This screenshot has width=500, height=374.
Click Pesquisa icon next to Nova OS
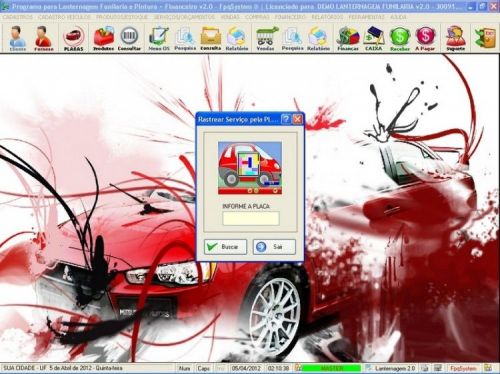pos(185,39)
